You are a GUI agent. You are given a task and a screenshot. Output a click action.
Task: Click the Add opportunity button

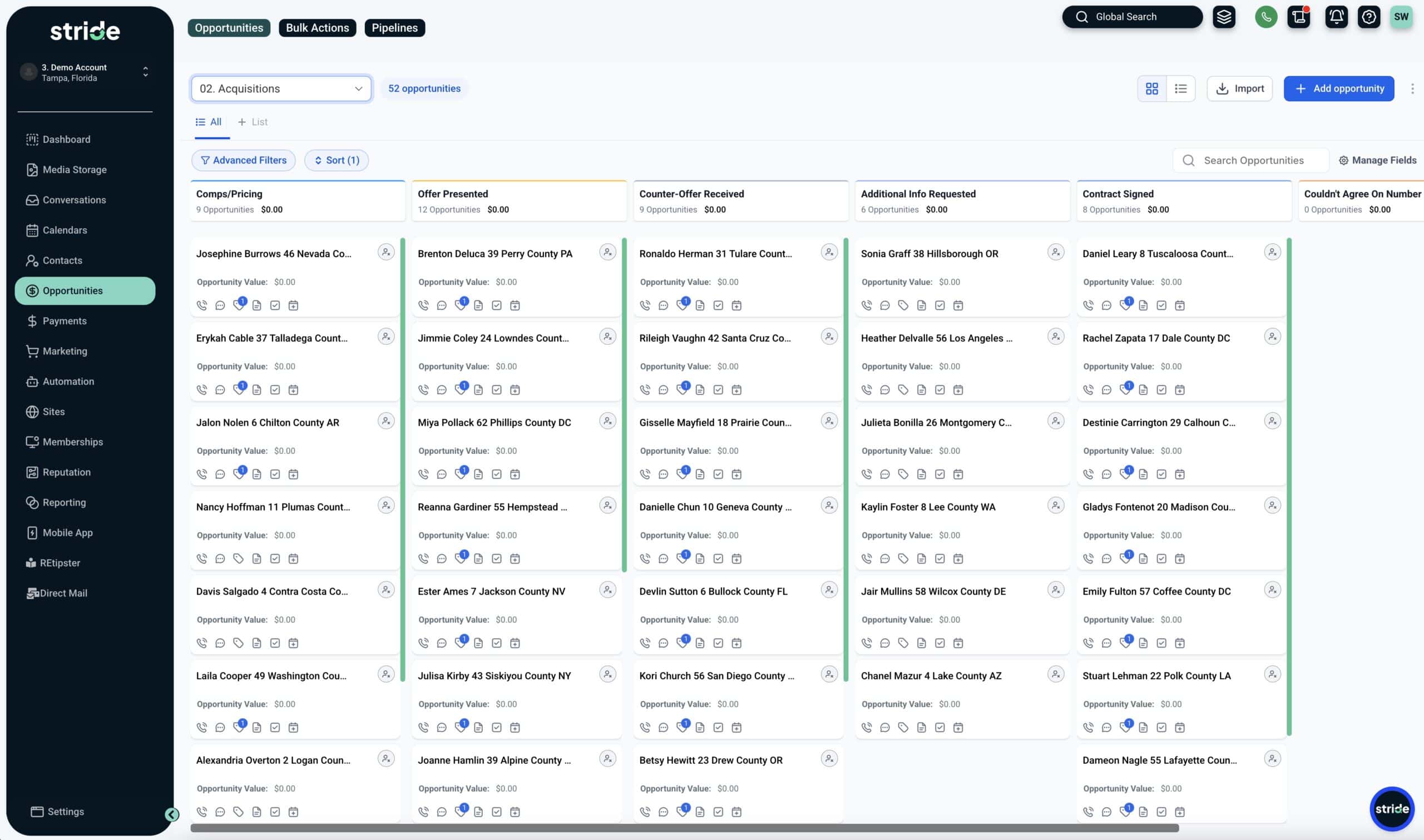[x=1338, y=88]
